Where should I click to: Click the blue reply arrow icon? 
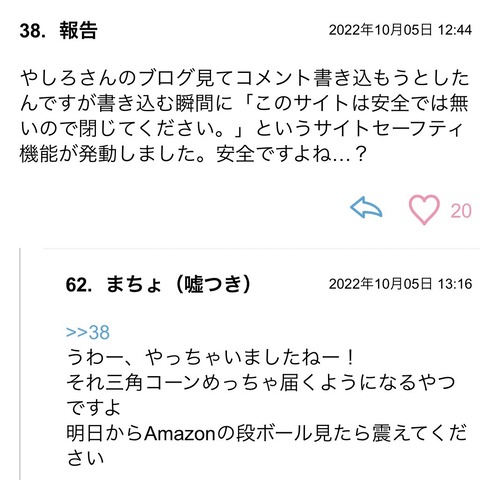point(366,207)
